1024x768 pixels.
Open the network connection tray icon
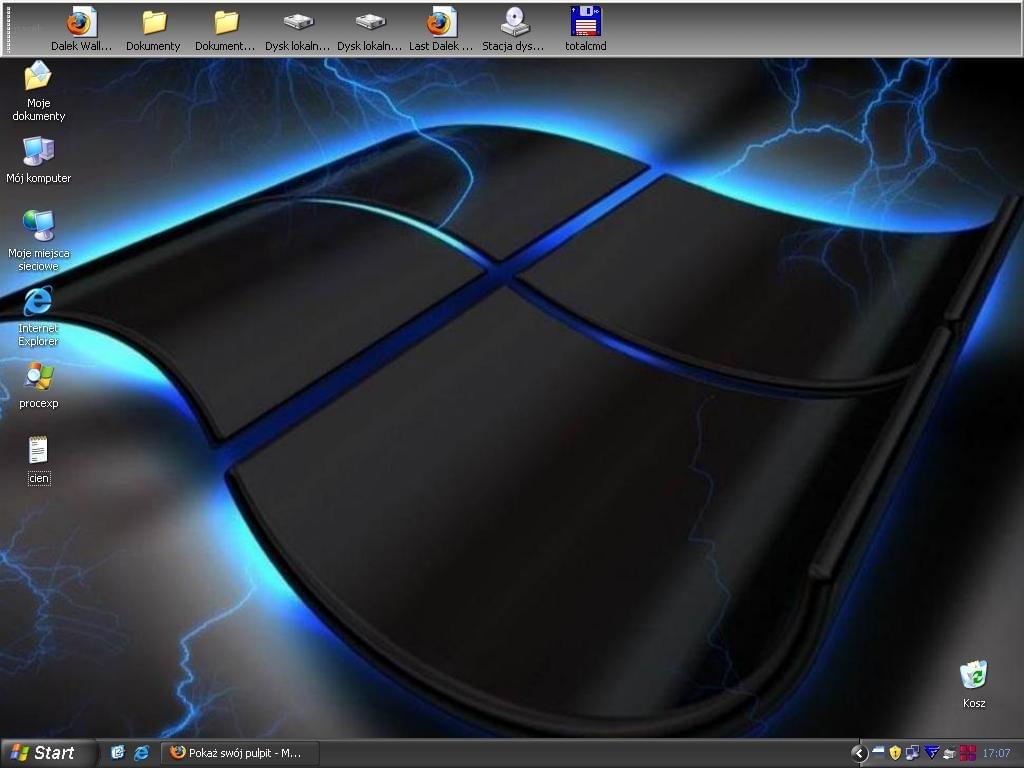[912, 753]
